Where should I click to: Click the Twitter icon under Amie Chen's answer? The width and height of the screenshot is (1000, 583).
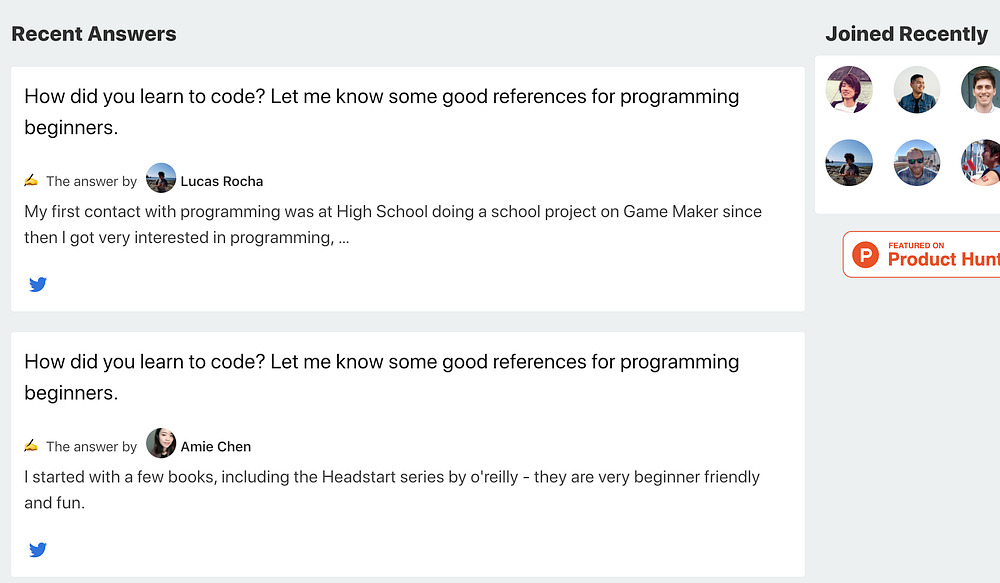click(x=38, y=549)
